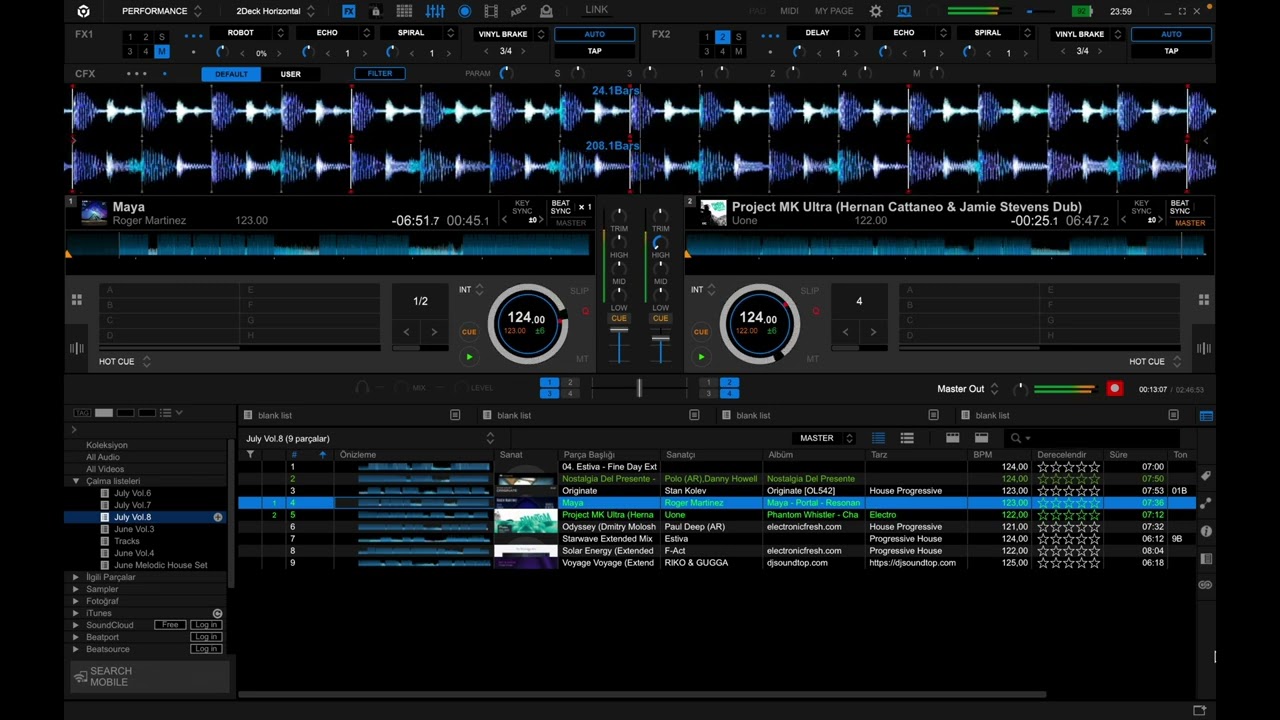This screenshot has width=1280, height=720.
Task: Open the tag panel icon on right sidebar
Action: (x=1206, y=476)
